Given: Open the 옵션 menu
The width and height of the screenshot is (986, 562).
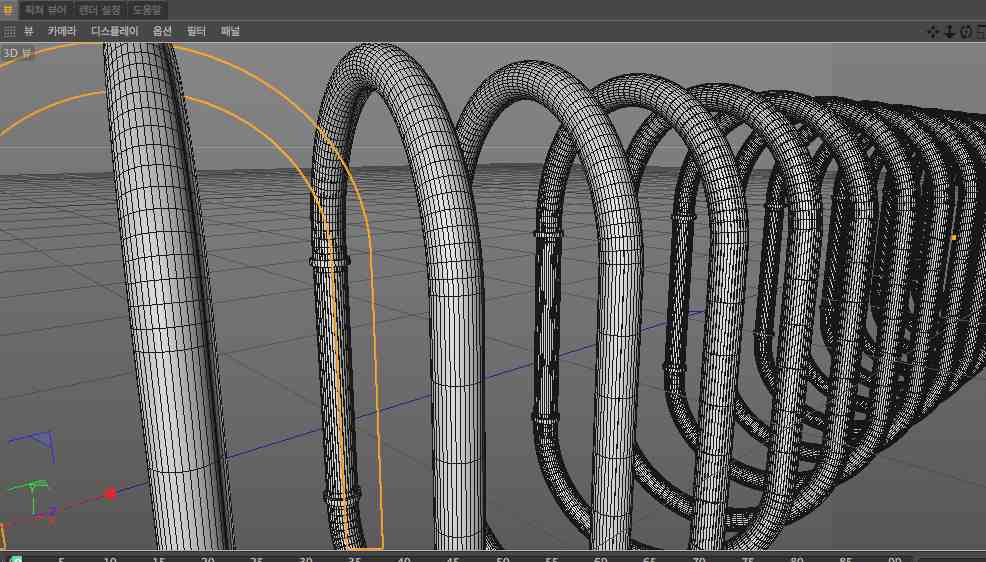Looking at the screenshot, I should [162, 31].
